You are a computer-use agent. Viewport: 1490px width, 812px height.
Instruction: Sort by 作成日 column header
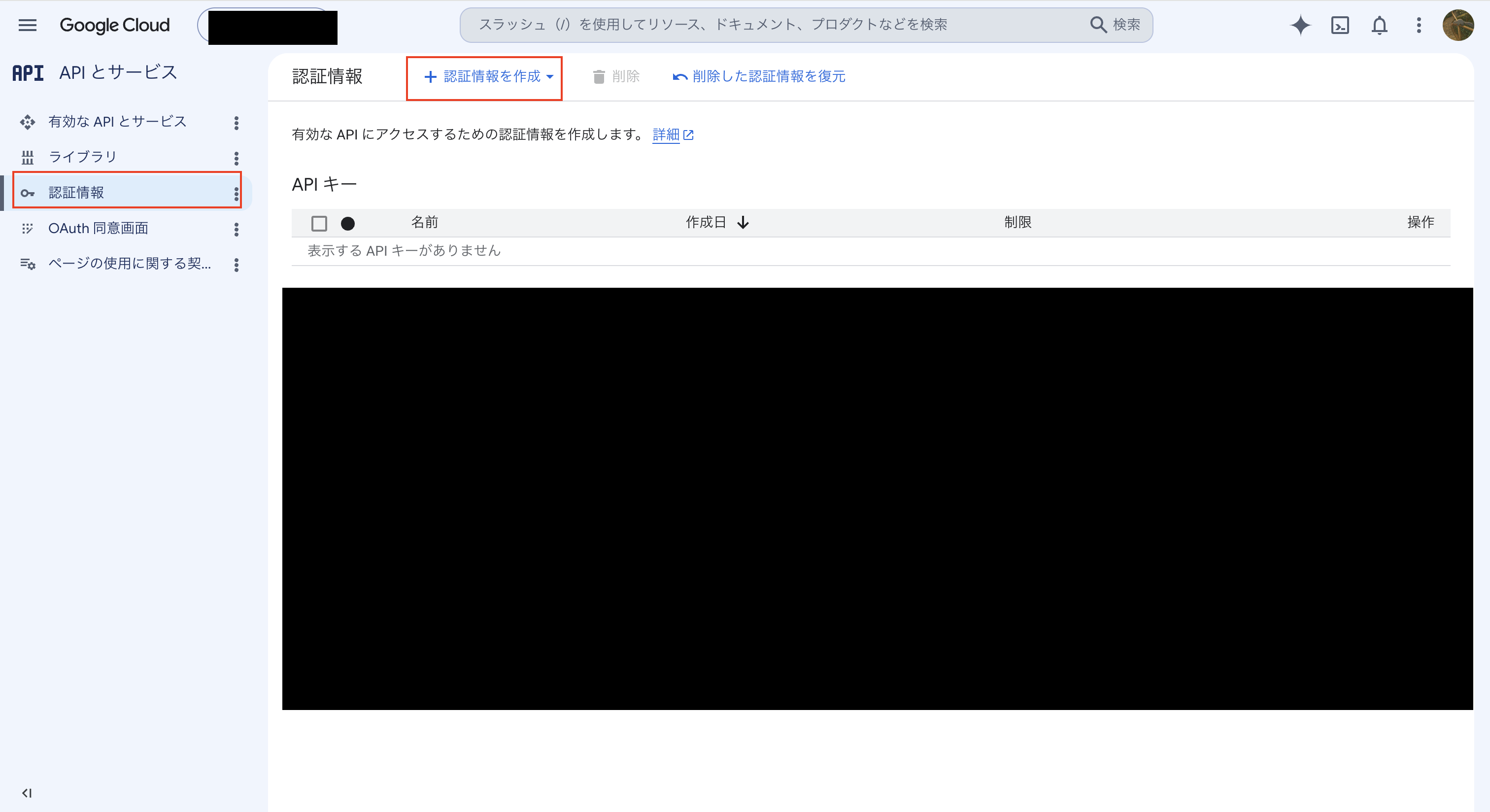click(706, 222)
